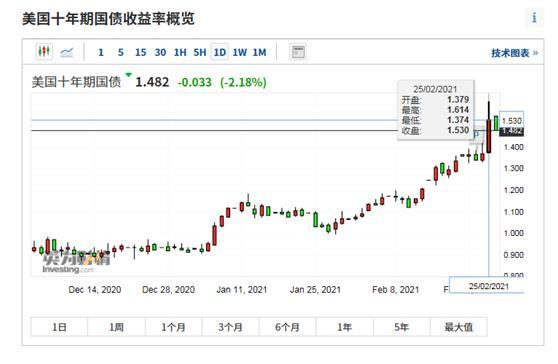Select the 5 minute interval
The width and height of the screenshot is (558, 364).
pos(121,53)
